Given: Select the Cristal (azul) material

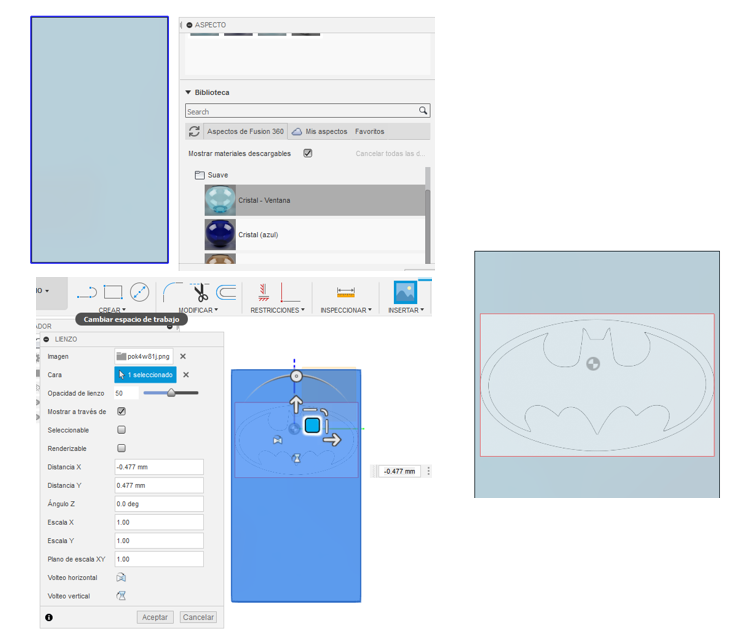Looking at the screenshot, I should coord(315,235).
